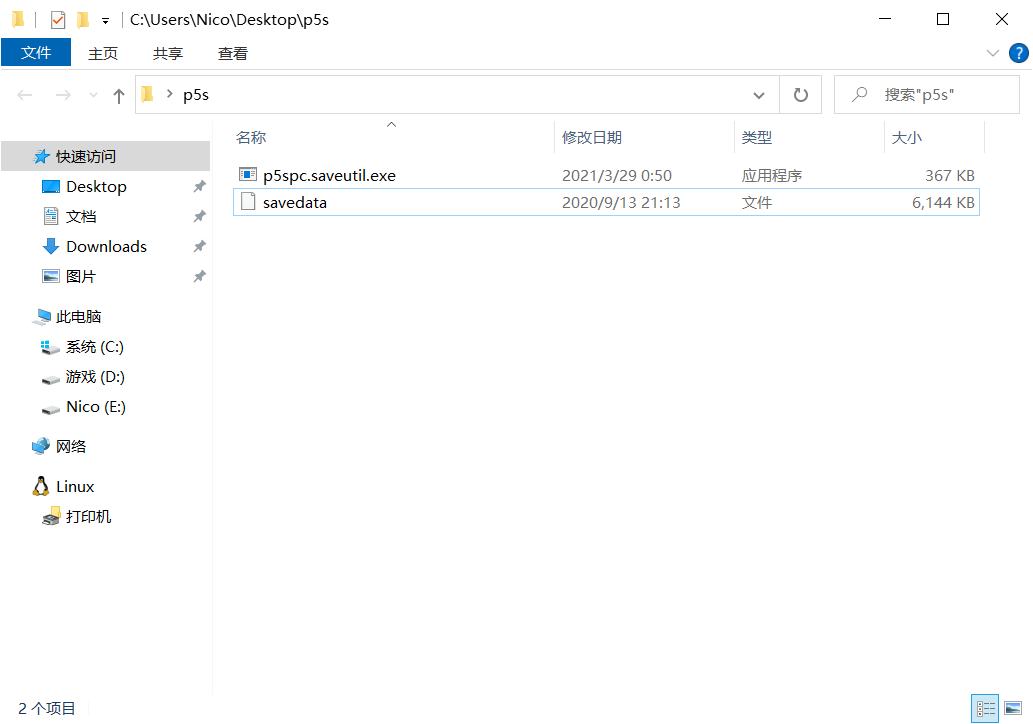Open 文档 in quick access
Viewport: 1033px width, 724px height.
tap(81, 216)
